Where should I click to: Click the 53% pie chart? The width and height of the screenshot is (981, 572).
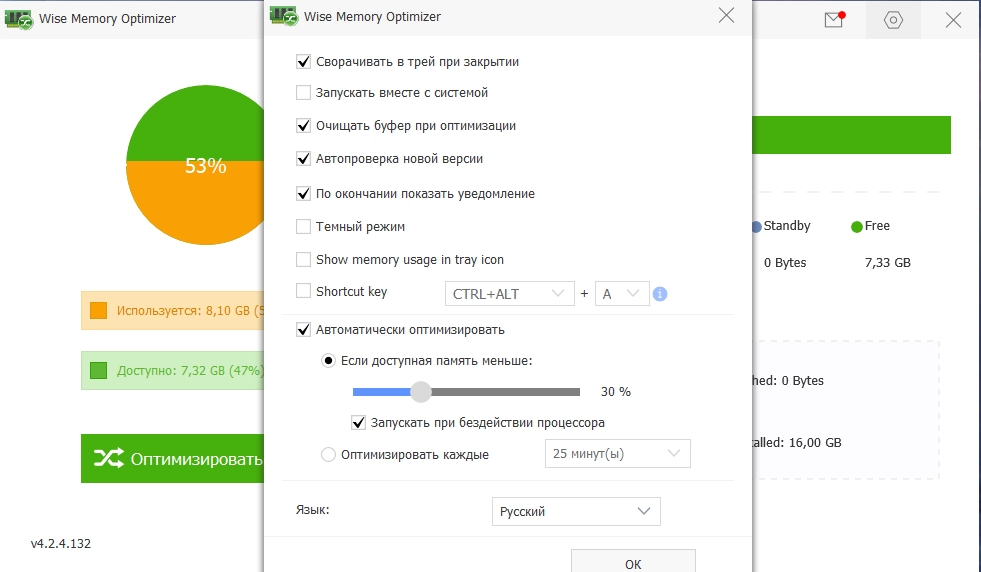(195, 165)
